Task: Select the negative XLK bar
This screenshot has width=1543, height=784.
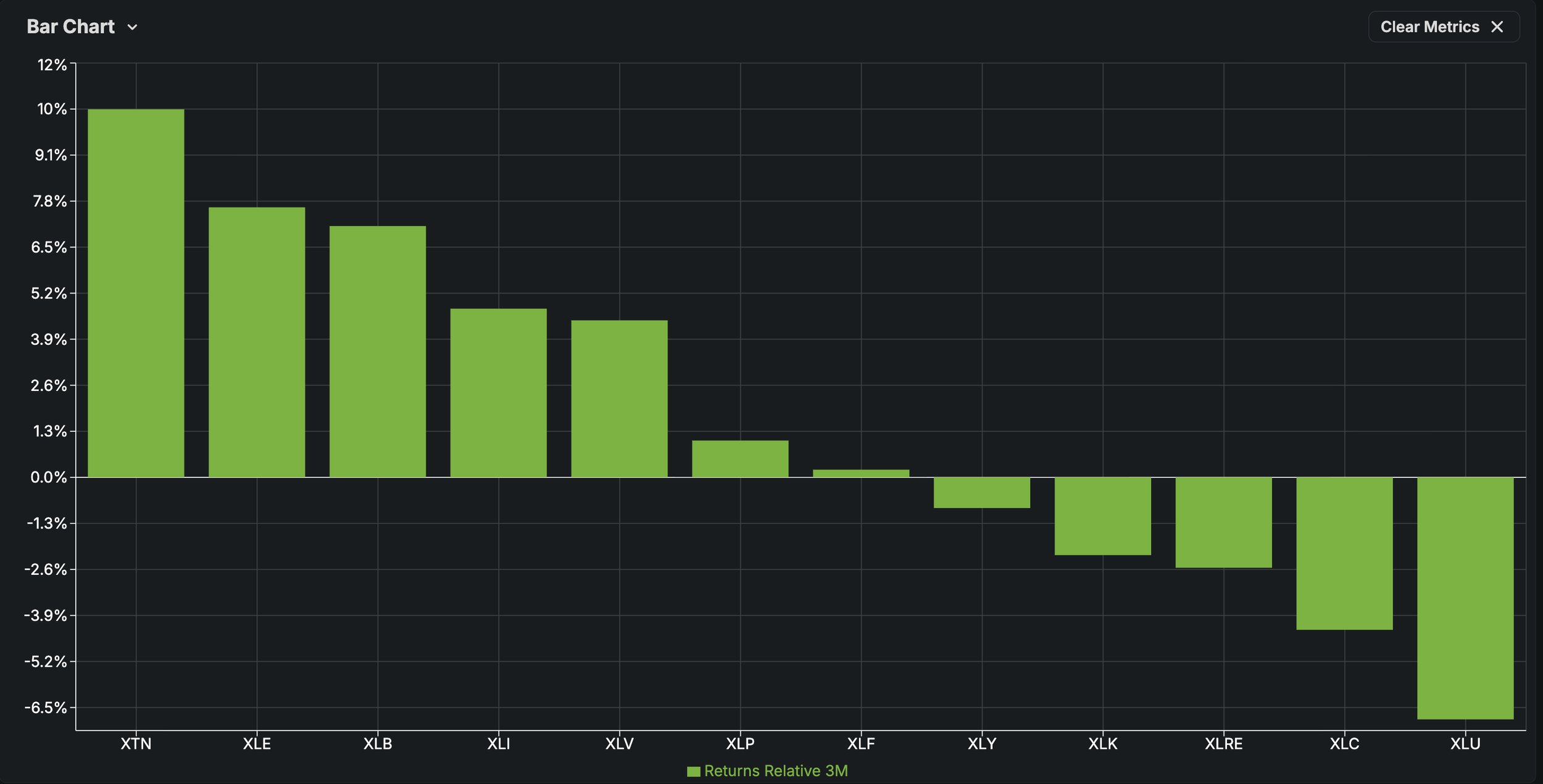Action: [1102, 516]
